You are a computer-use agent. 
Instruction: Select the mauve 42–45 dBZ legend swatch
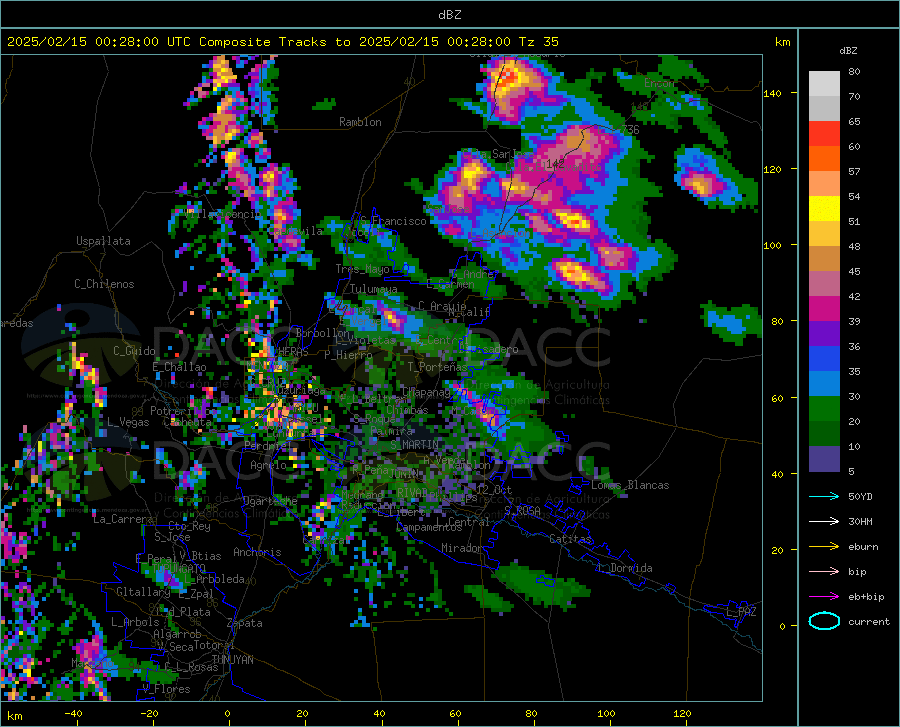point(824,284)
